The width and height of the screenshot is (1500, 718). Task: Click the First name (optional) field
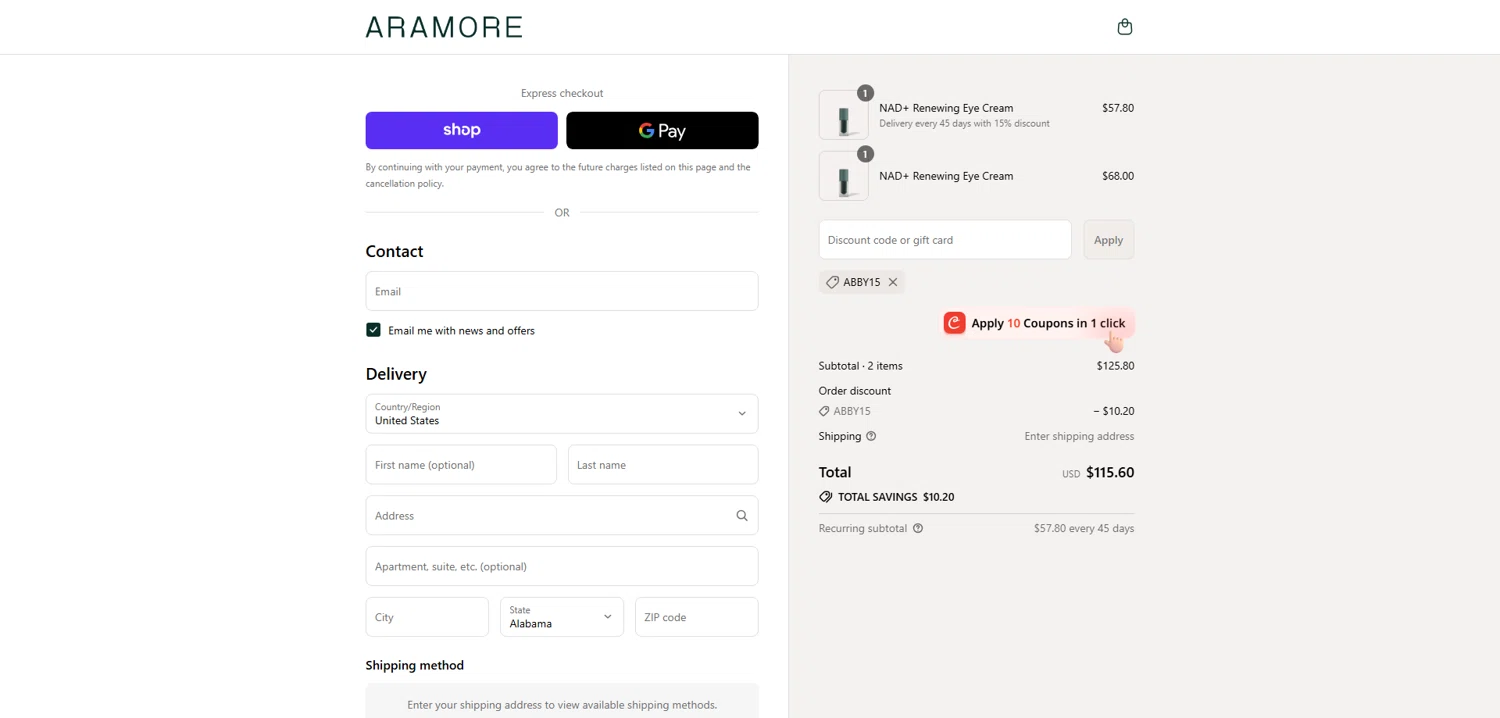click(461, 465)
